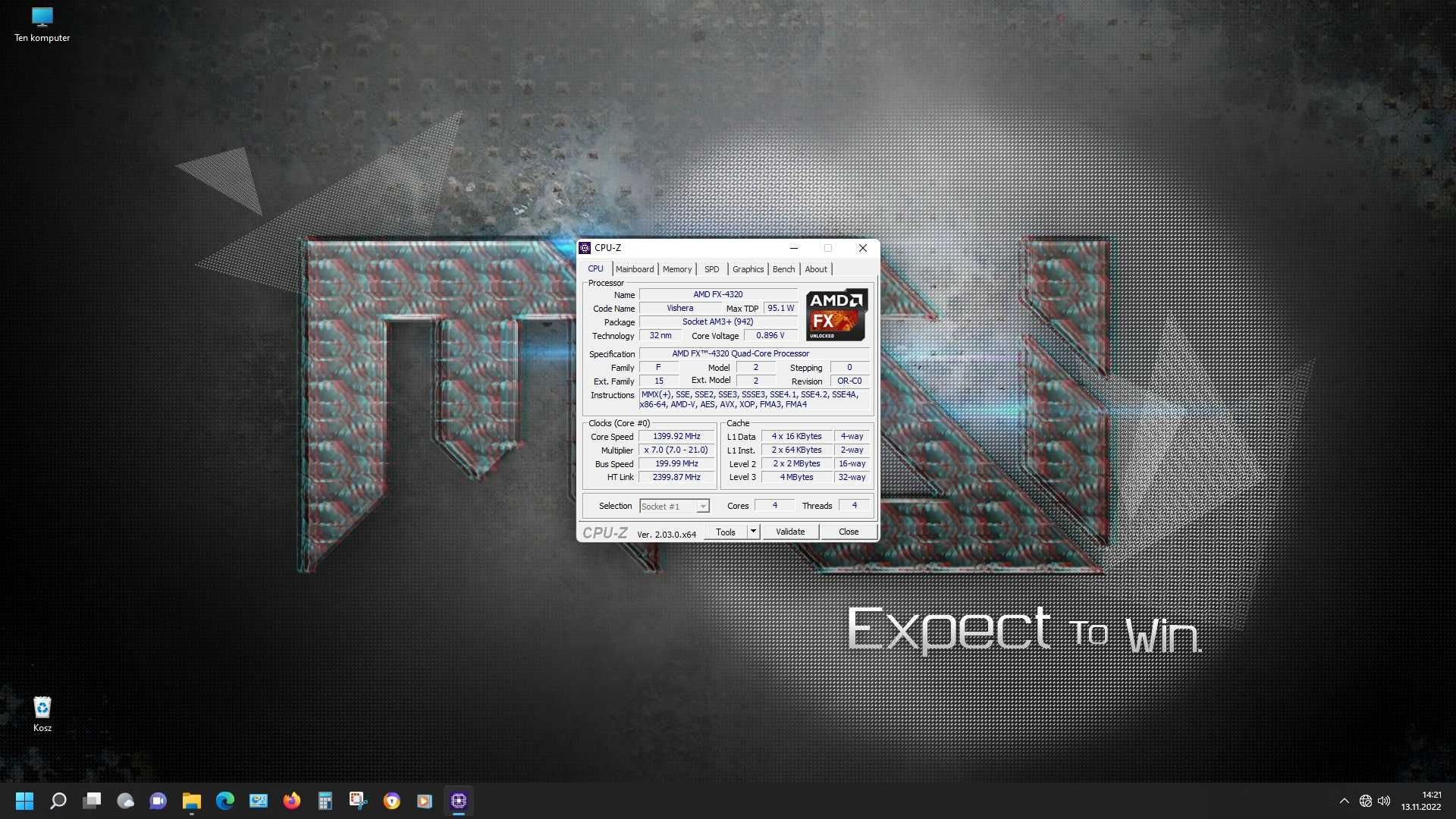Click HT Link value 2399.87 MHz
Viewport: 1456px width, 819px height.
coord(676,478)
